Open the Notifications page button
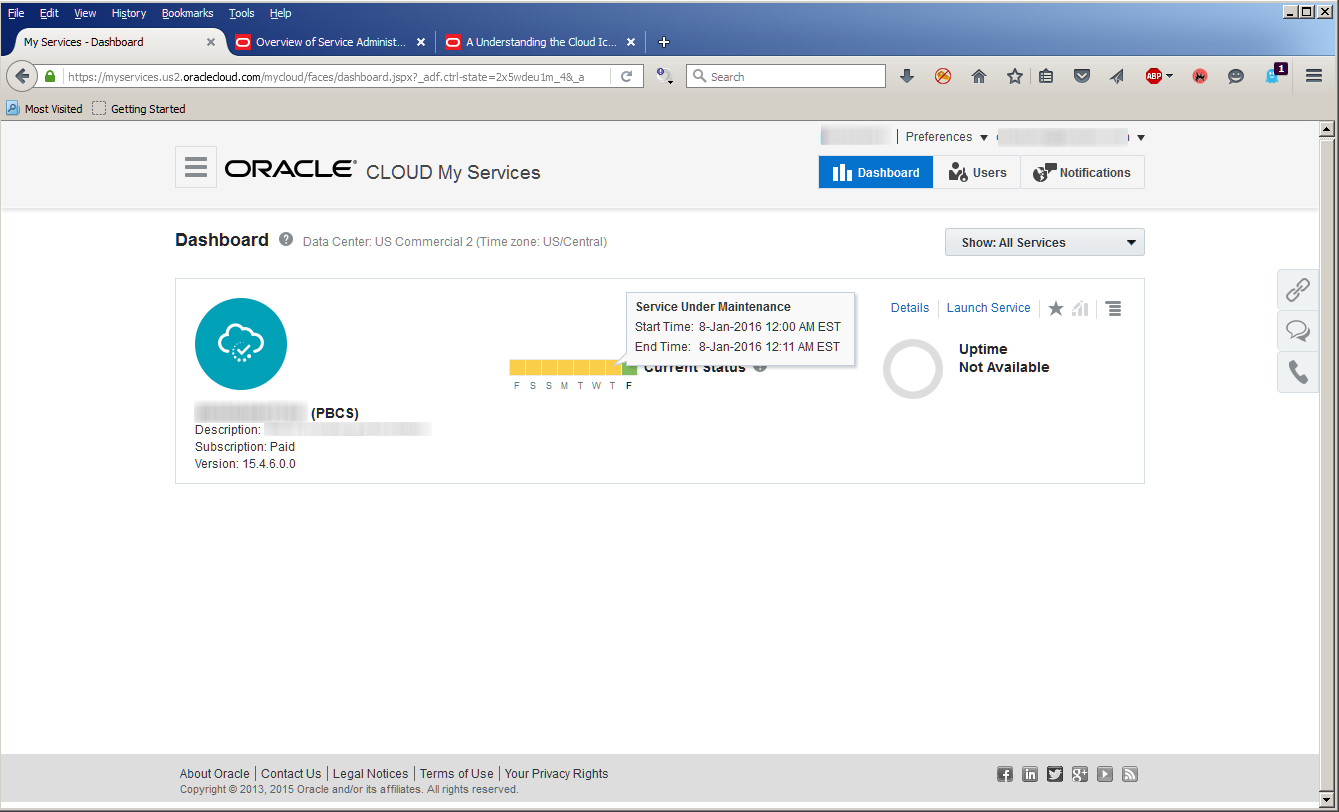Viewport: 1339px width, 812px height. [1082, 172]
